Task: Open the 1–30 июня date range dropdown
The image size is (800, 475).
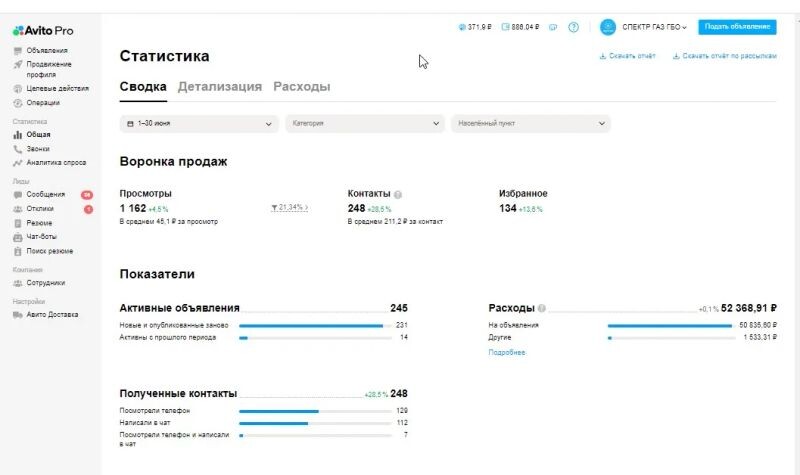Action: click(x=198, y=124)
